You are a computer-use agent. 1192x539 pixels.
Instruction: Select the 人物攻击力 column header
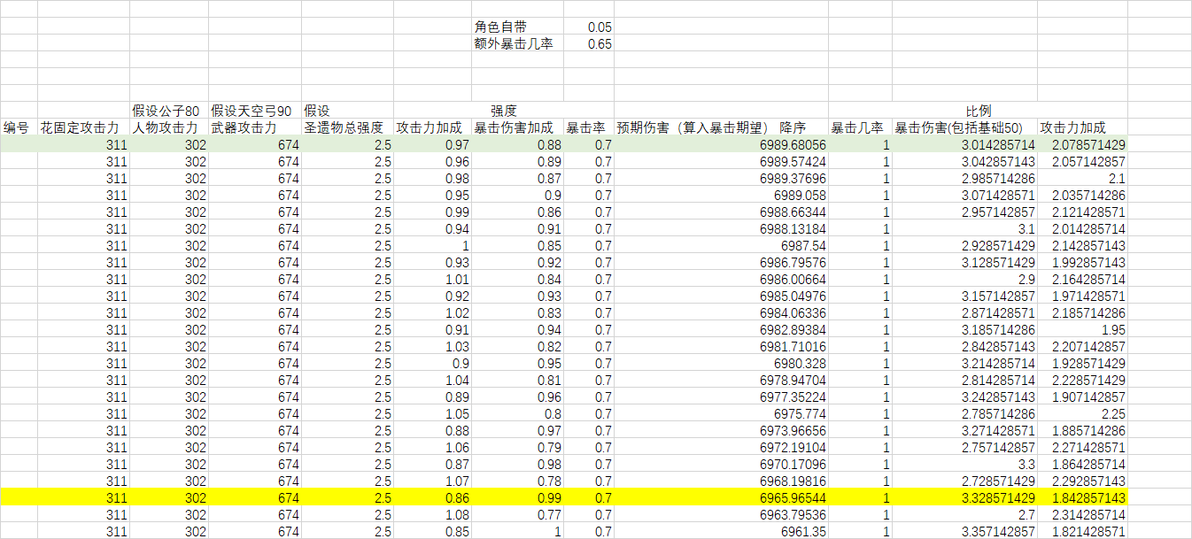169,128
